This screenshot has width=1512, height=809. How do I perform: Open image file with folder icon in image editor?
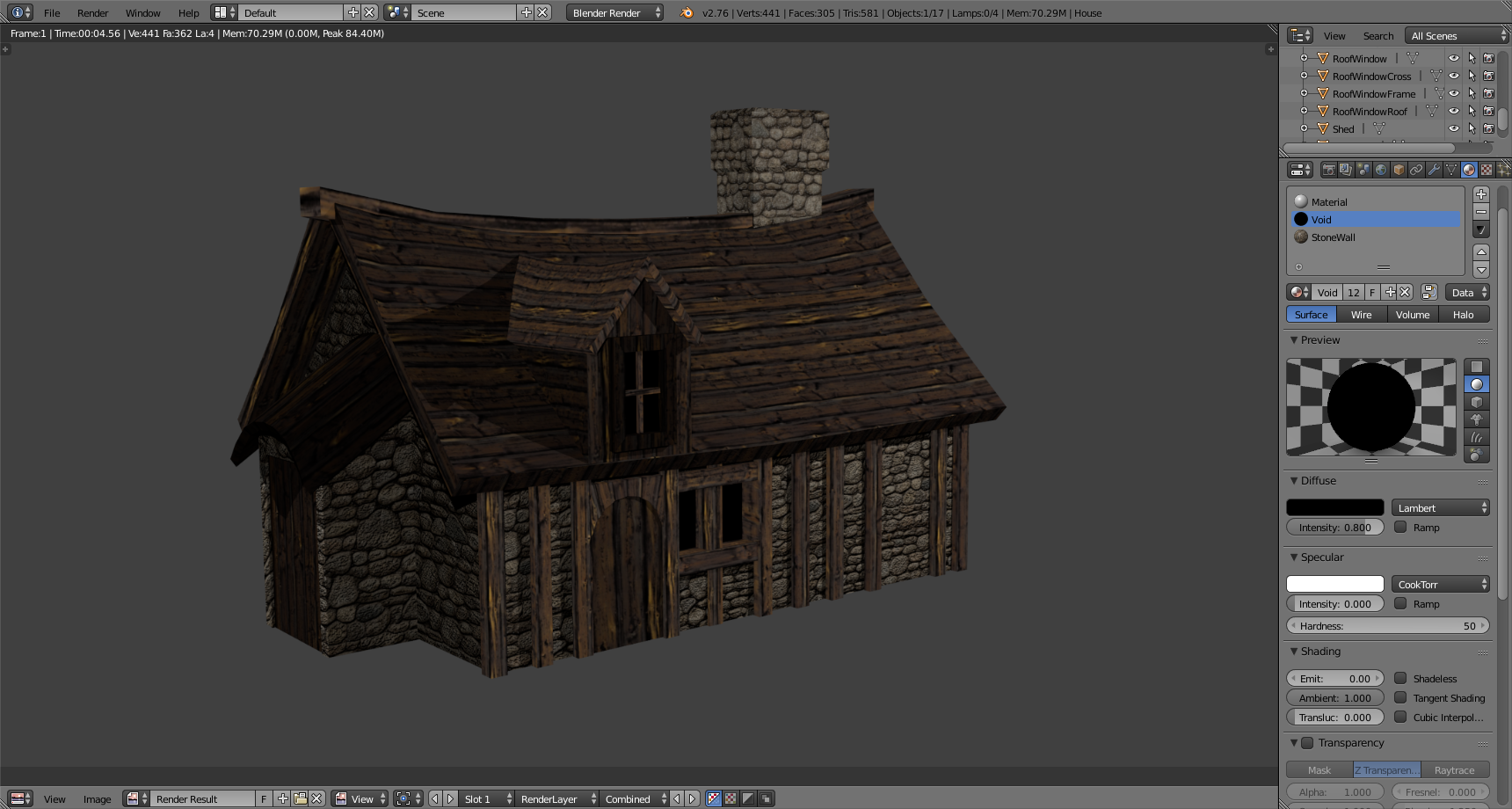coord(300,798)
